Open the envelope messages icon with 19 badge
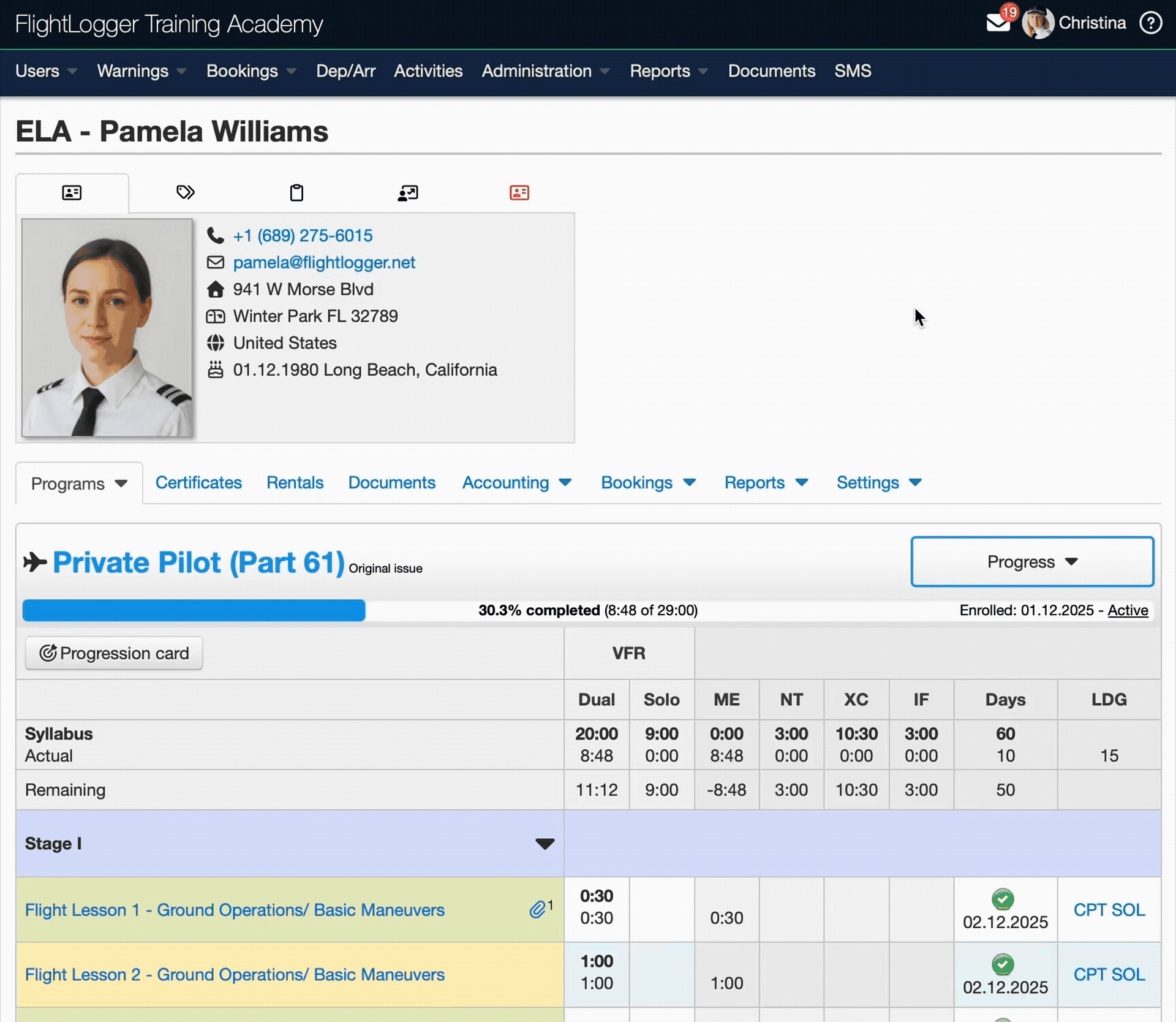 [x=998, y=23]
